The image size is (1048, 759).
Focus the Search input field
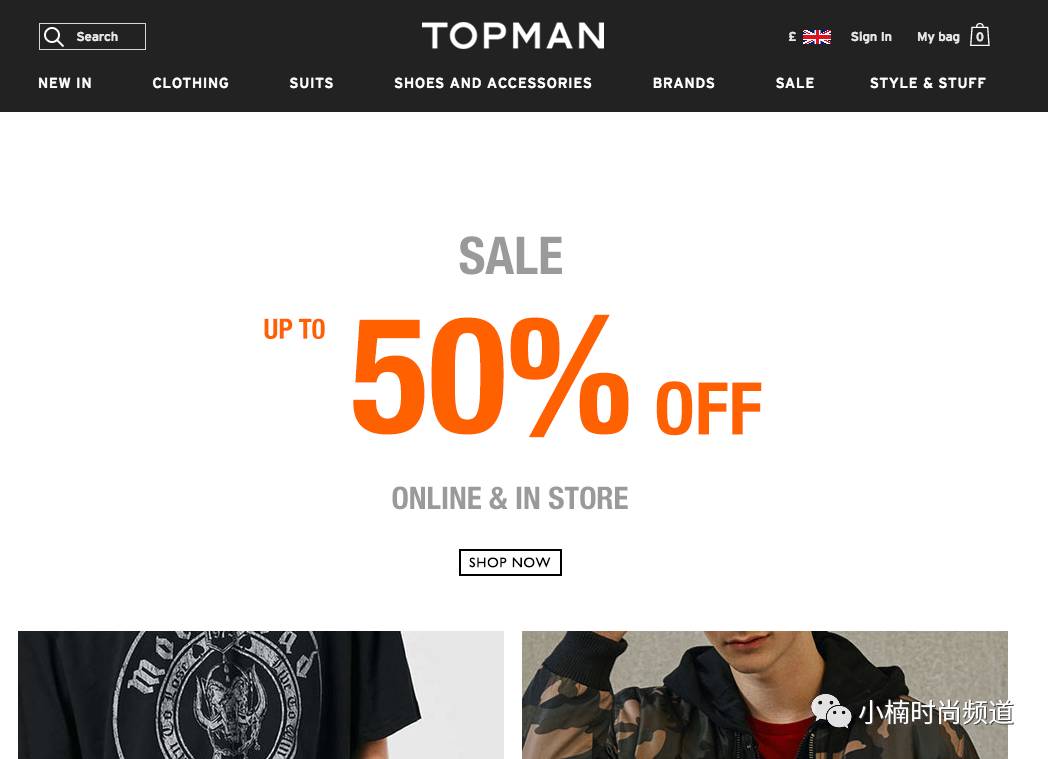92,37
